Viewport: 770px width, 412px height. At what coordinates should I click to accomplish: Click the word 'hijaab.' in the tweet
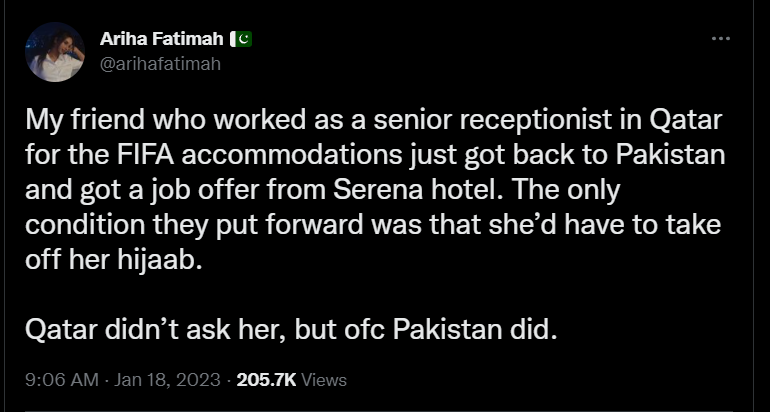(160, 261)
